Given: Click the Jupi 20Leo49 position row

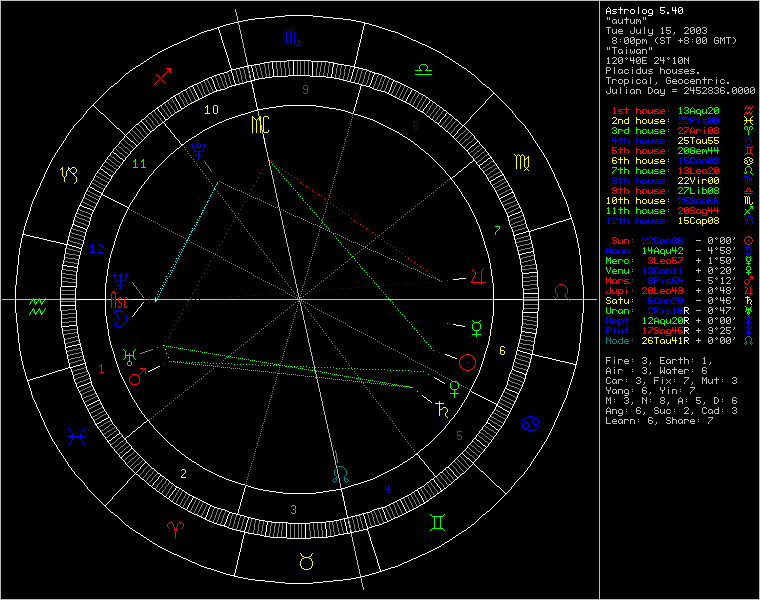Looking at the screenshot, I should 671,291.
